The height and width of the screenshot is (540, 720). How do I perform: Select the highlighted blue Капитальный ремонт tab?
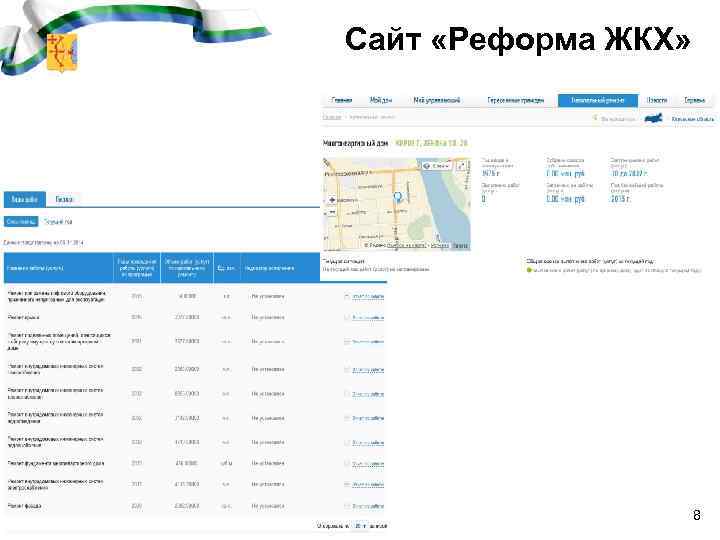click(598, 101)
